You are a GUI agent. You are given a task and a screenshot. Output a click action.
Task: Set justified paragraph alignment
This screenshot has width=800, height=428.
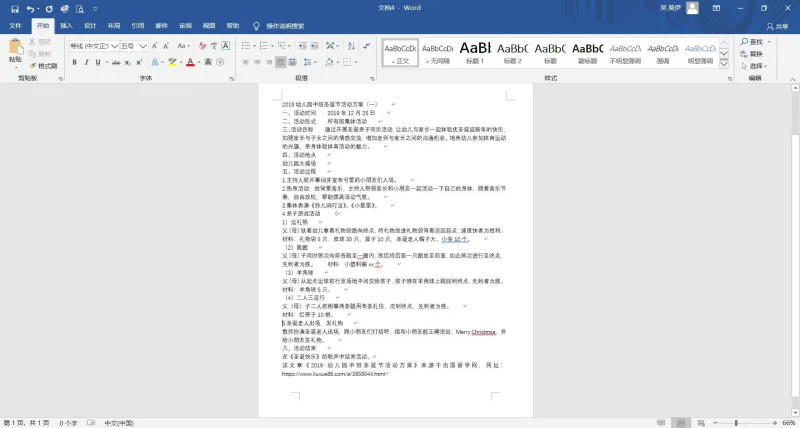pos(281,62)
